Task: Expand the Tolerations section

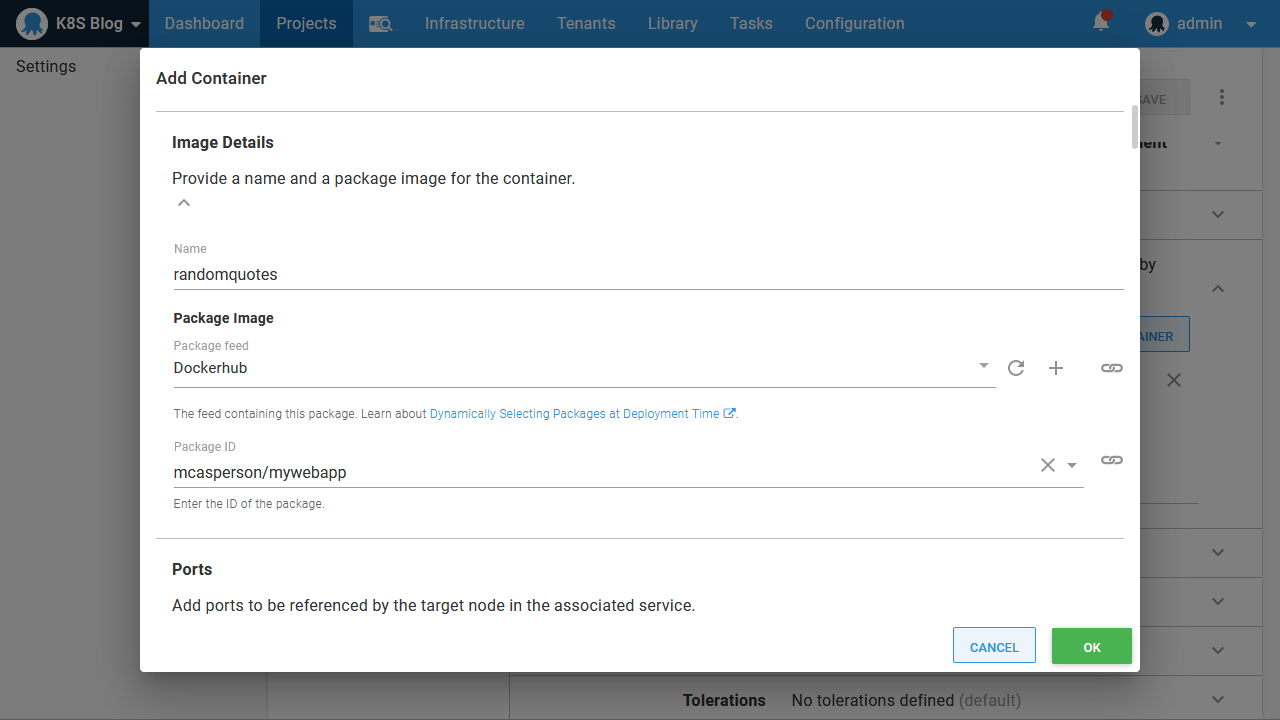Action: 1217,700
